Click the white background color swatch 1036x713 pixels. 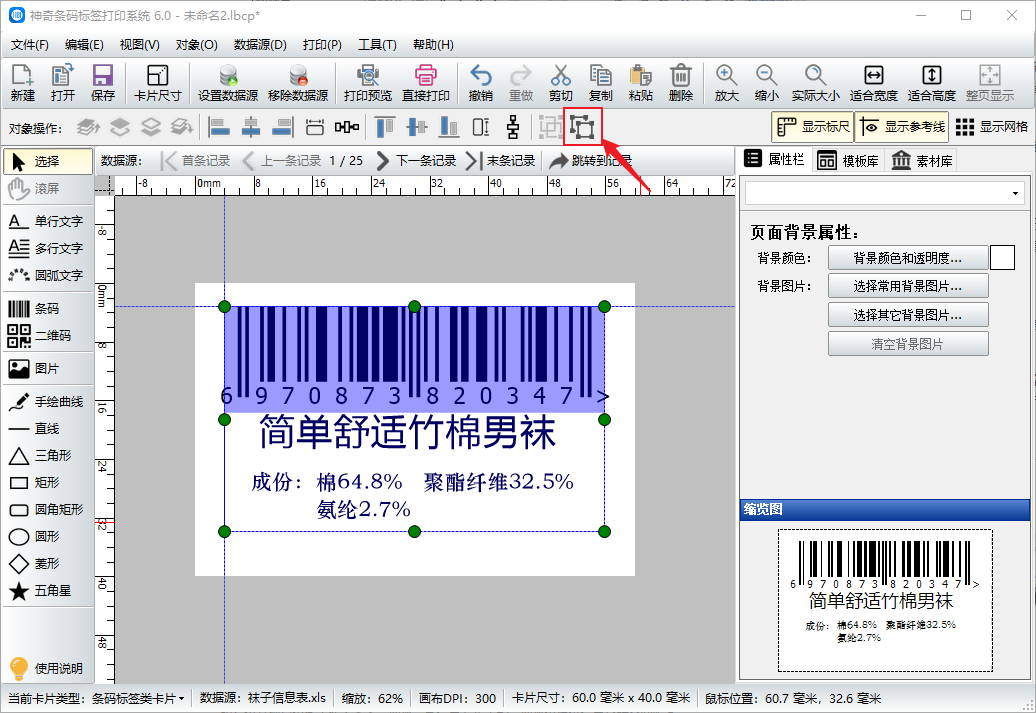pyautogui.click(x=1002, y=258)
